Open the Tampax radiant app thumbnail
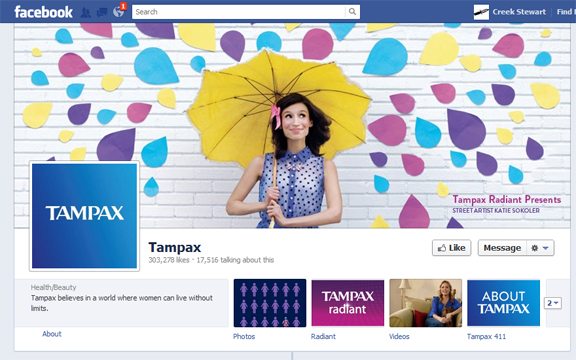The image size is (576, 360). (348, 303)
